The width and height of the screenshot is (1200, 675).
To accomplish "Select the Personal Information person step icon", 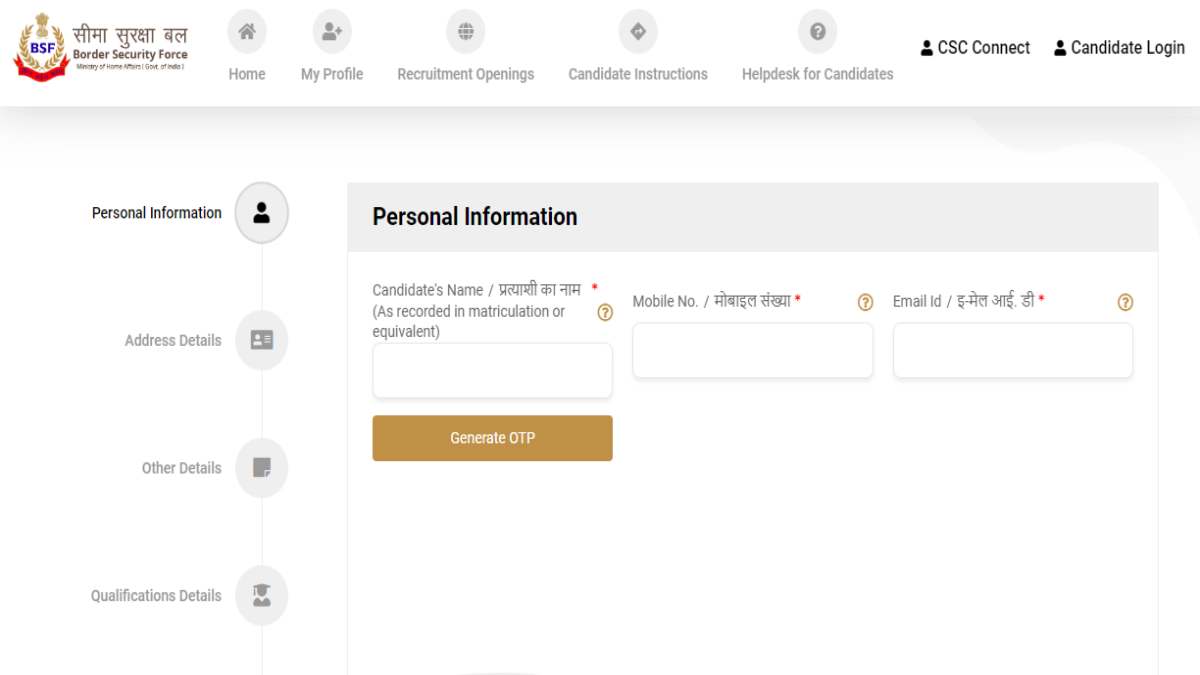I will click(x=262, y=213).
